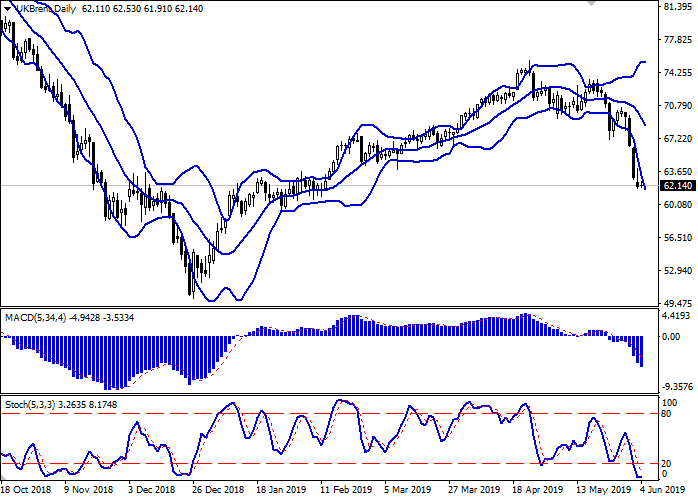Image resolution: width=698 pixels, height=500 pixels.
Task: Click the grey chart shift marker at top
Action: click(594, 4)
